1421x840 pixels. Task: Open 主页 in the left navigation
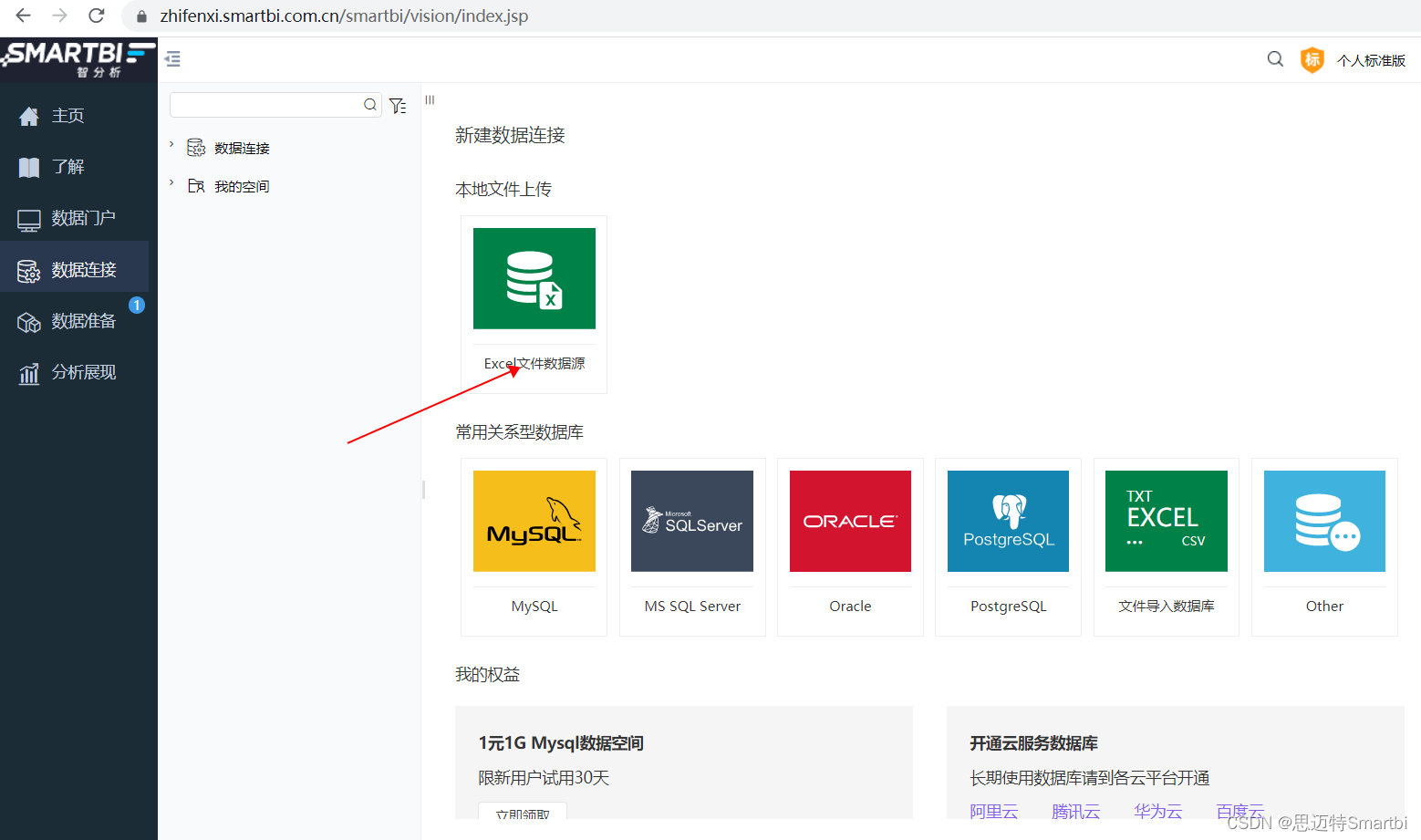pyautogui.click(x=75, y=116)
